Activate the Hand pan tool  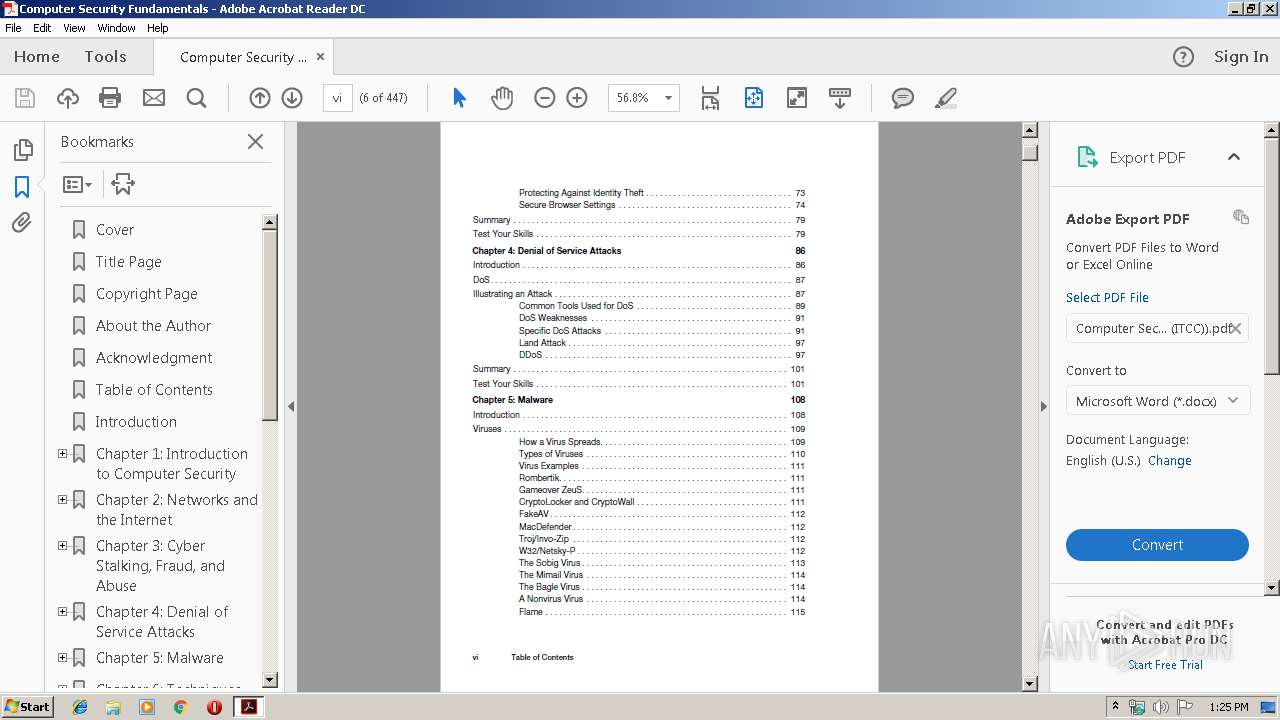[x=502, y=98]
